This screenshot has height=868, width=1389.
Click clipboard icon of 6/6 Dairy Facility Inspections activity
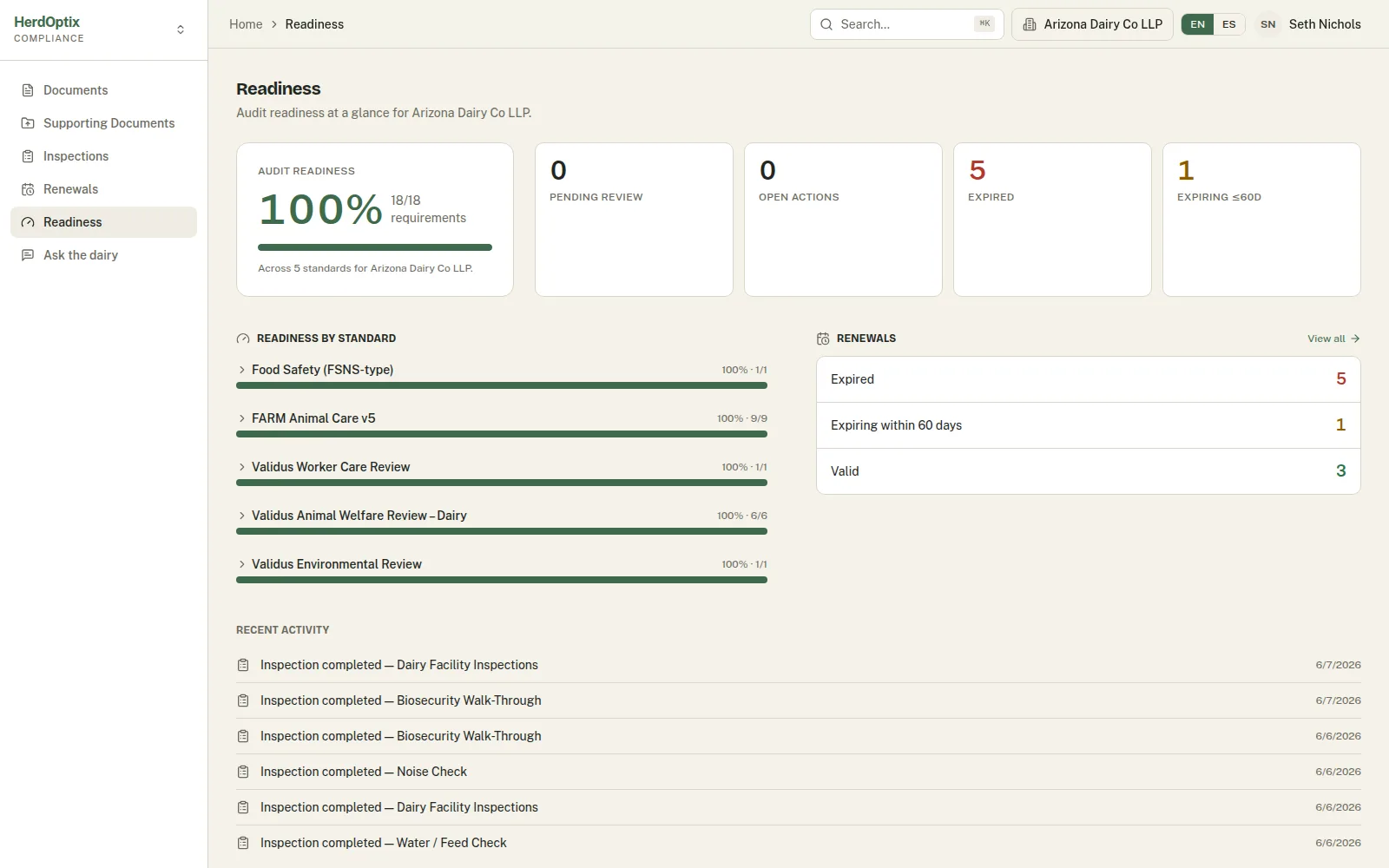click(x=243, y=807)
